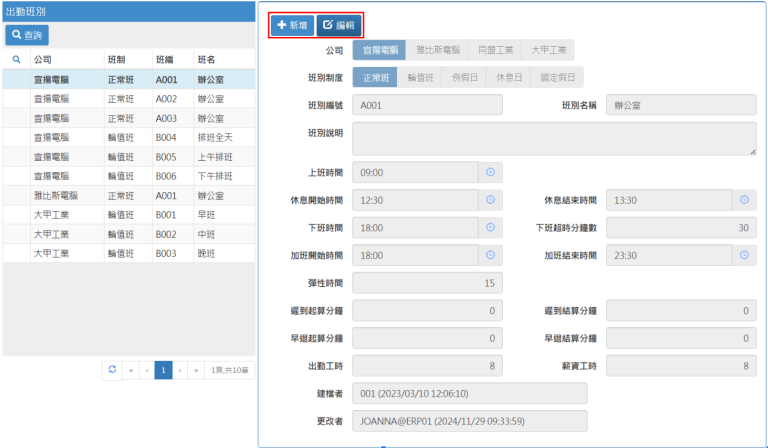Sort by 班編 column header
Image resolution: width=768 pixels, height=448 pixels.
pos(173,59)
